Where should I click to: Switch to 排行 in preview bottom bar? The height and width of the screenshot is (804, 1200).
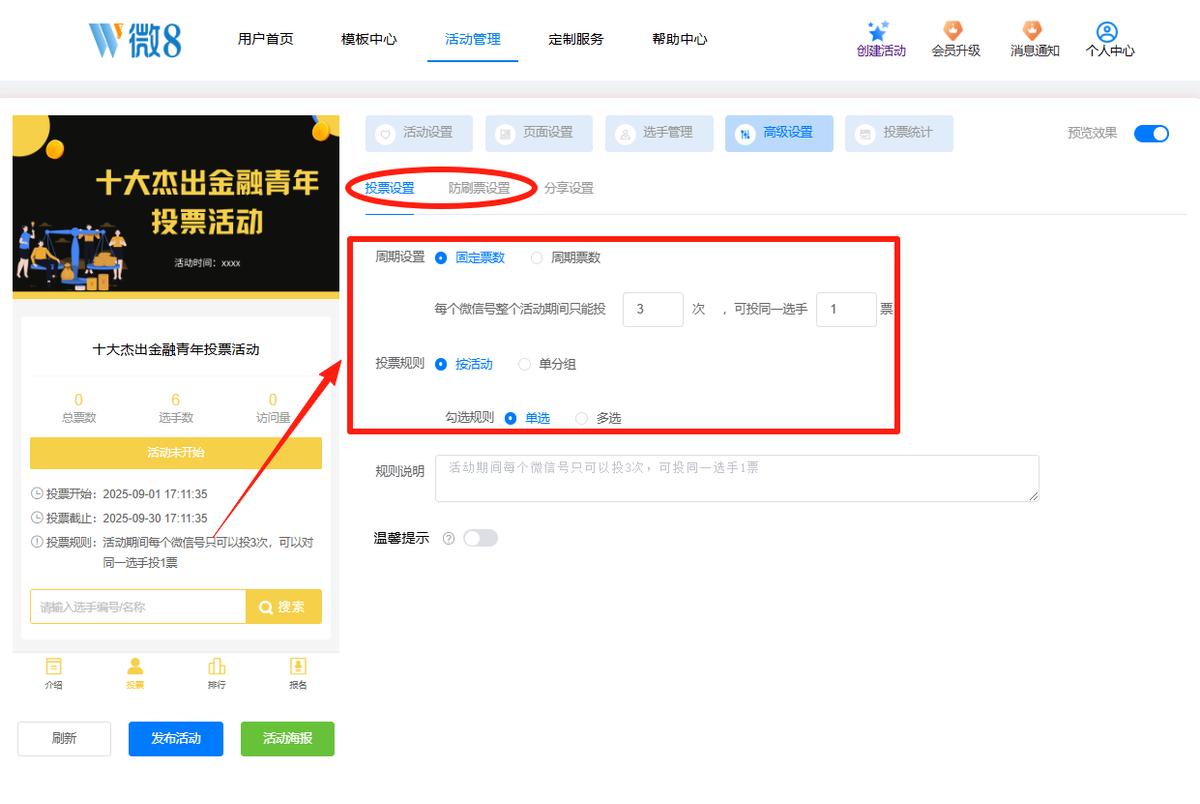point(216,674)
